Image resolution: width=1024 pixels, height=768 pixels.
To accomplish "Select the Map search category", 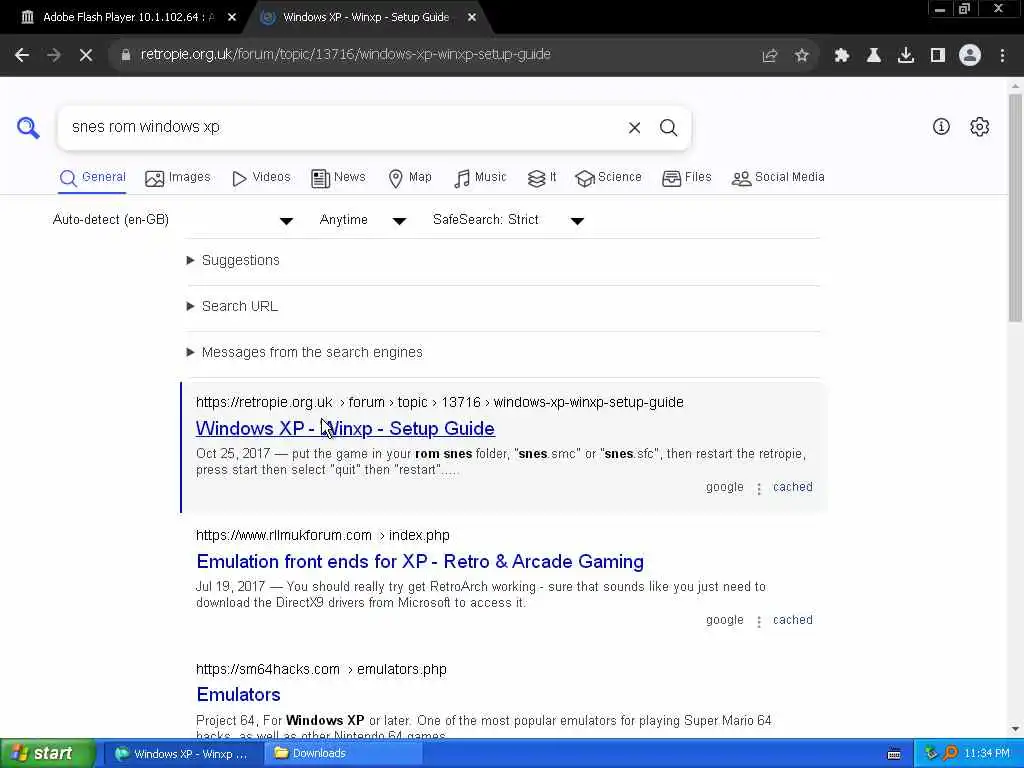I will point(410,178).
